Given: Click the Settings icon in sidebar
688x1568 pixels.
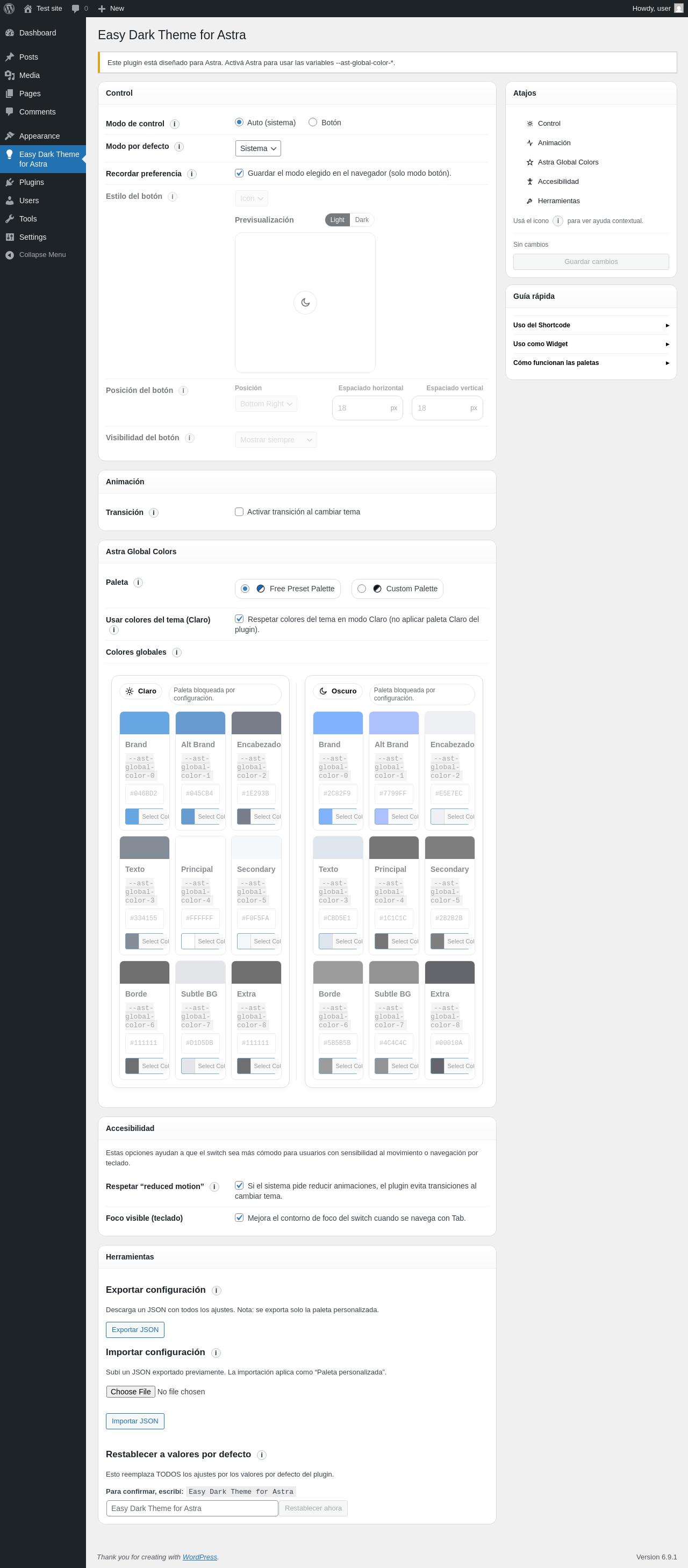Looking at the screenshot, I should (x=10, y=238).
